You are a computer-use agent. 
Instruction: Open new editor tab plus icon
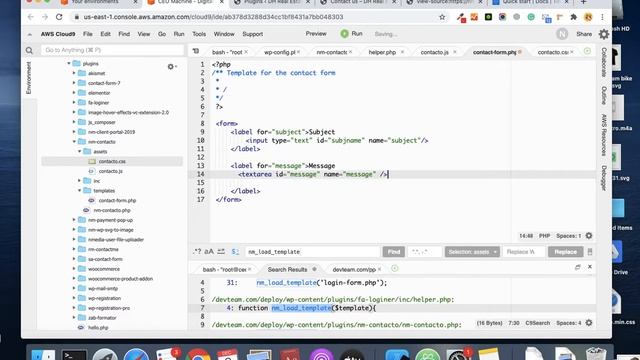coord(587,51)
